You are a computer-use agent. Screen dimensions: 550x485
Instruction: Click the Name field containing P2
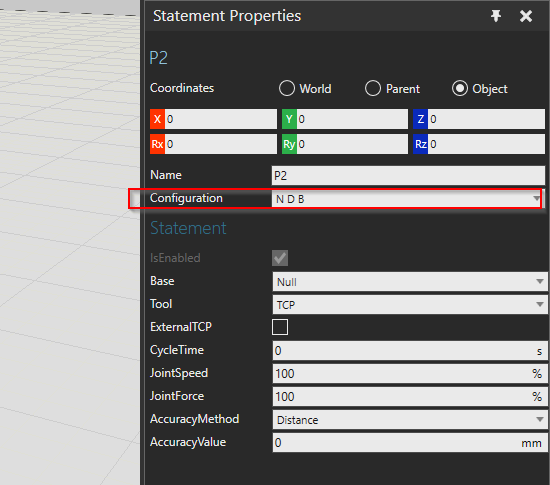point(408,175)
